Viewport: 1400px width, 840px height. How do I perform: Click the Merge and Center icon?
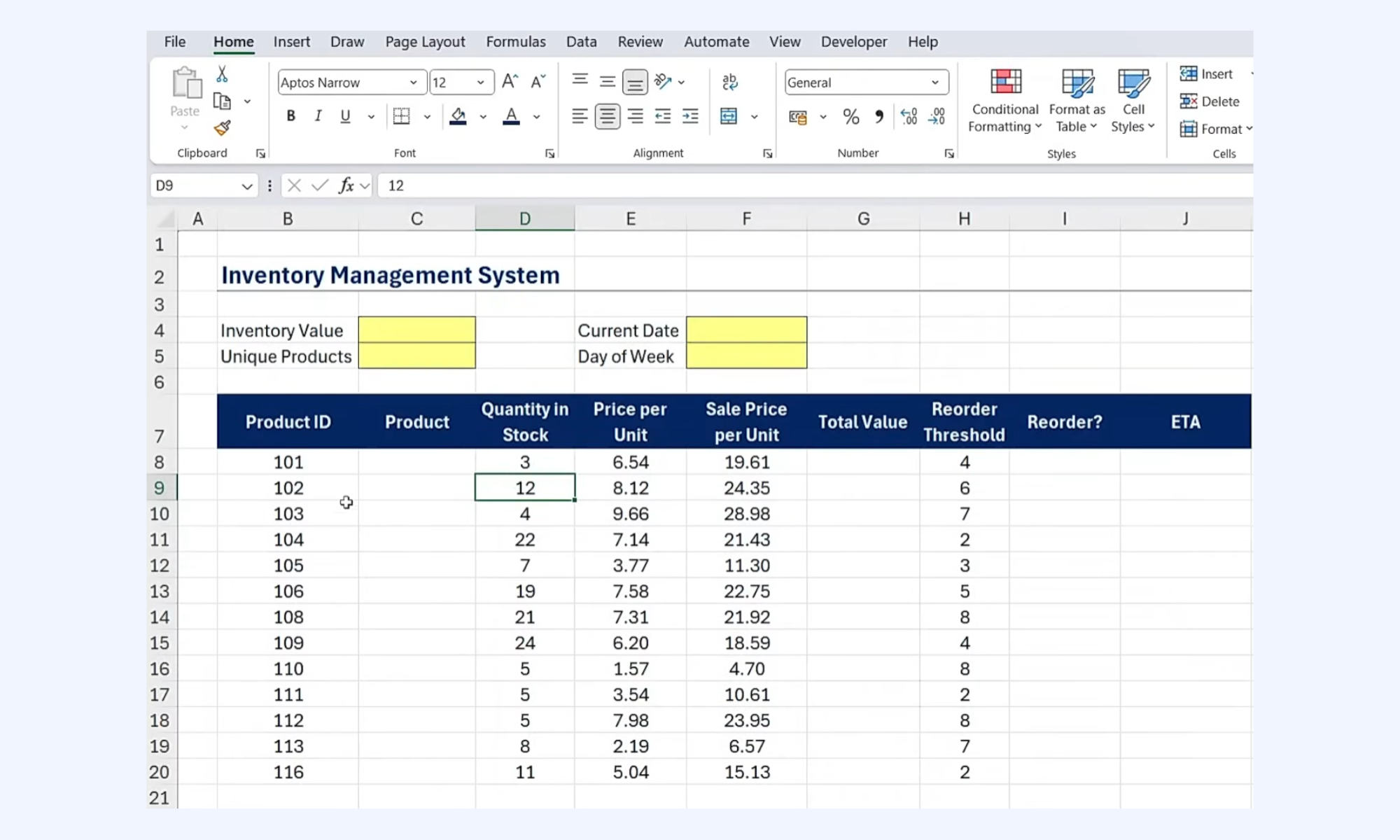tap(729, 116)
